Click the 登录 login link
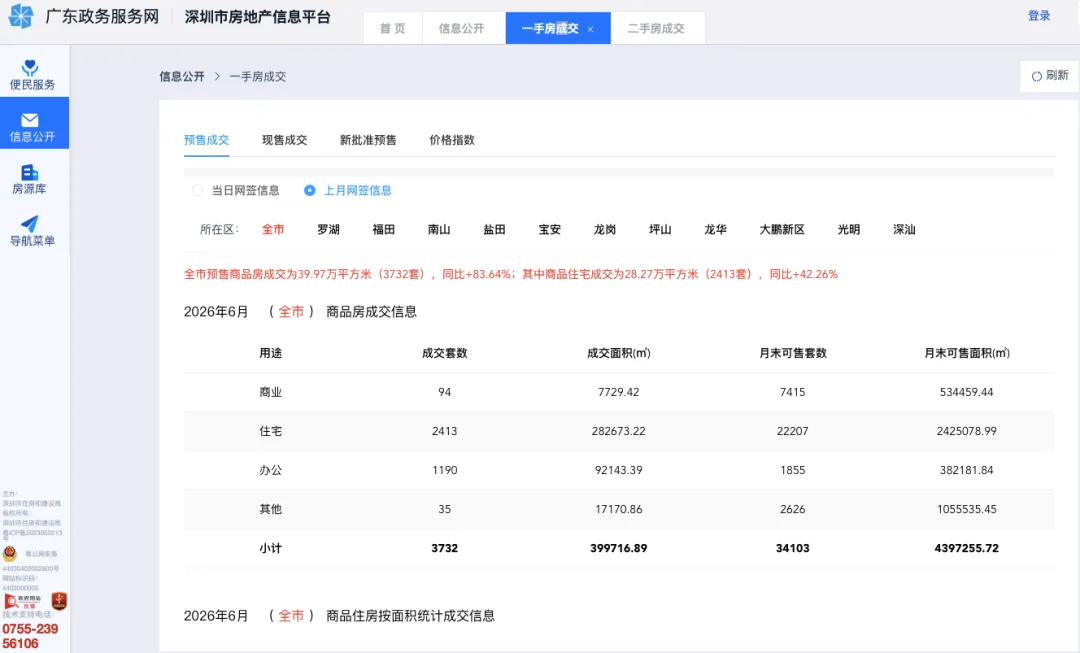This screenshot has width=1080, height=653. 1039,15
